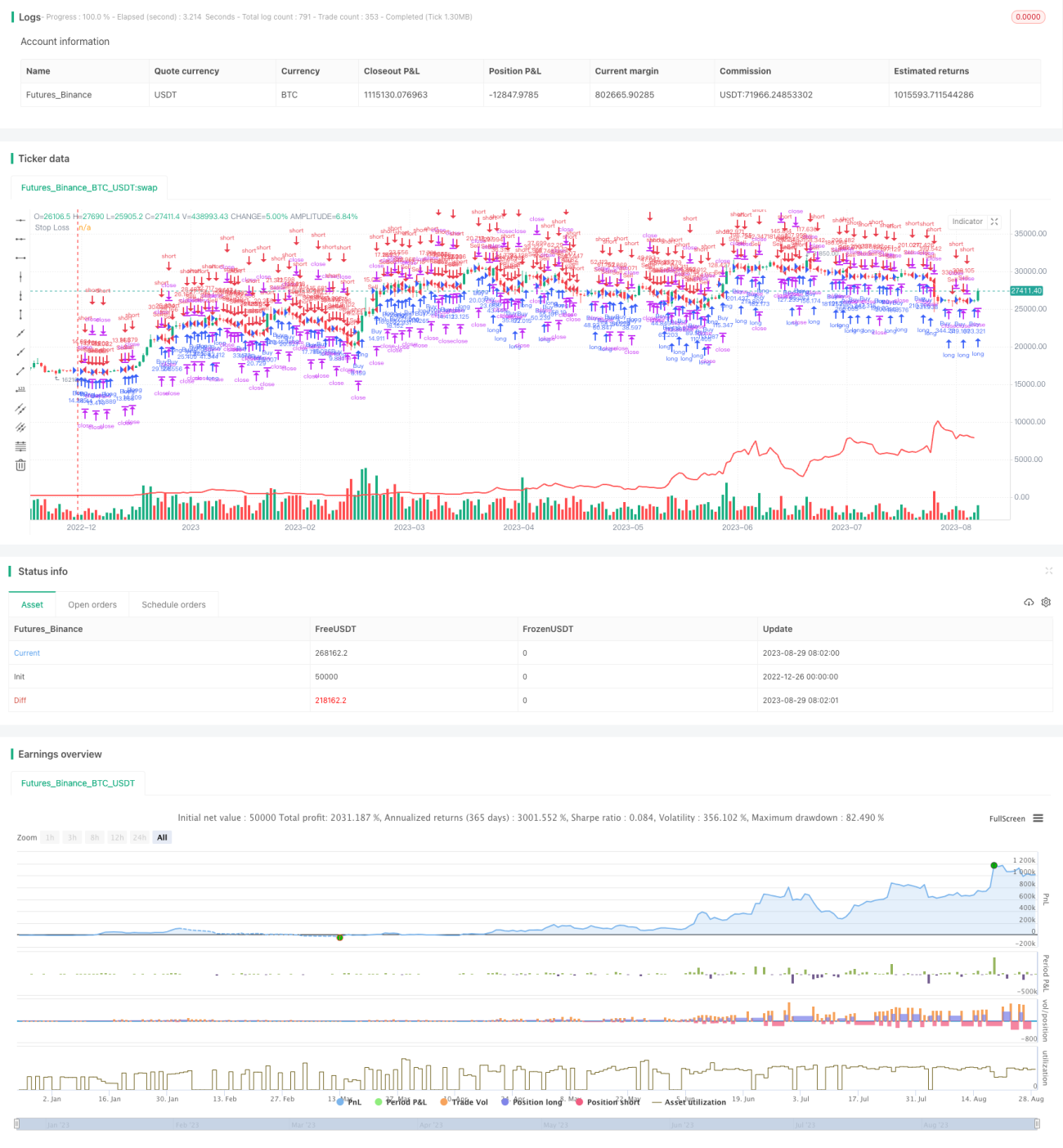1063x1148 pixels.
Task: Open the chart hamburger export menu
Action: [x=1038, y=818]
